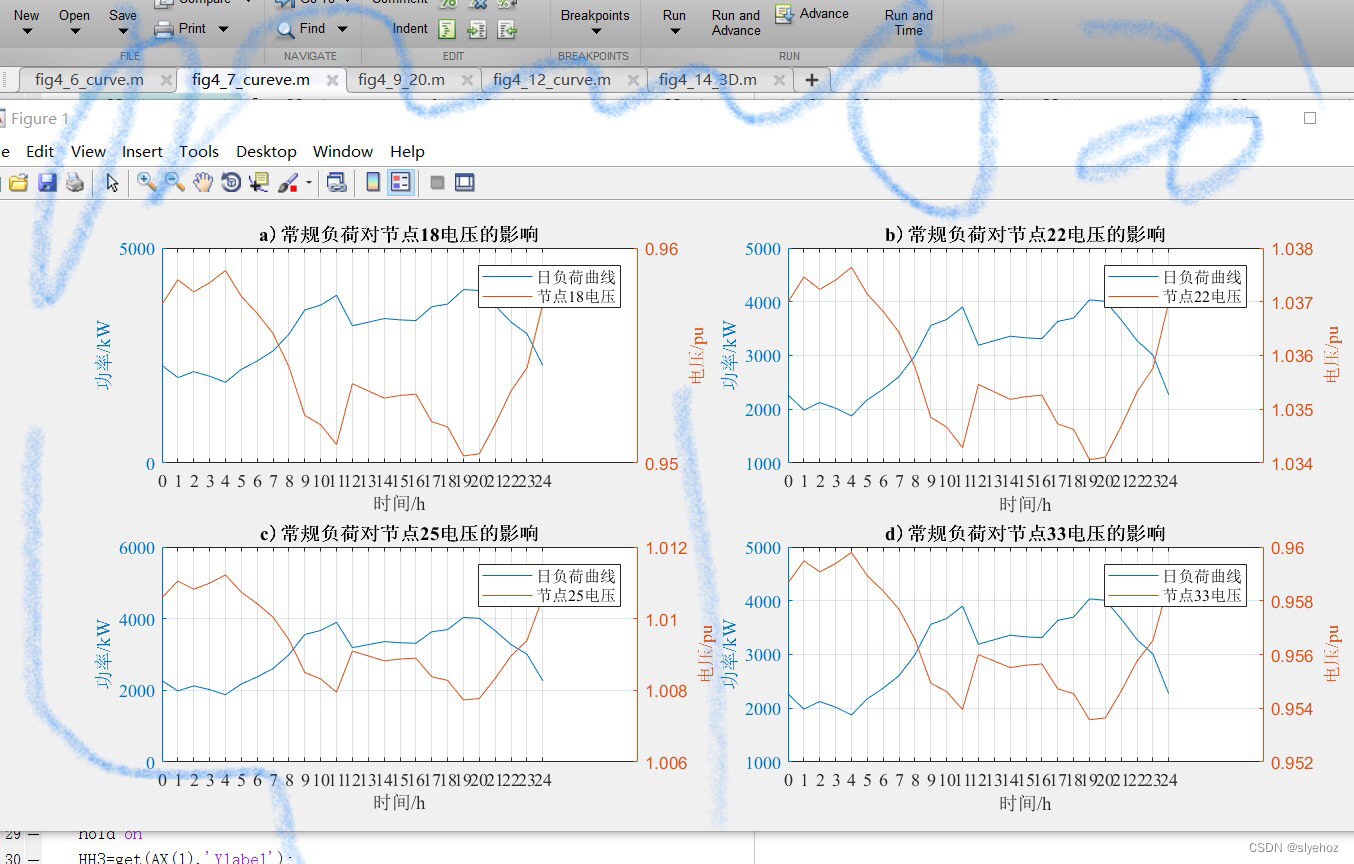Select legend in node 25 voltage plot
This screenshot has height=864, width=1354.
[x=549, y=585]
